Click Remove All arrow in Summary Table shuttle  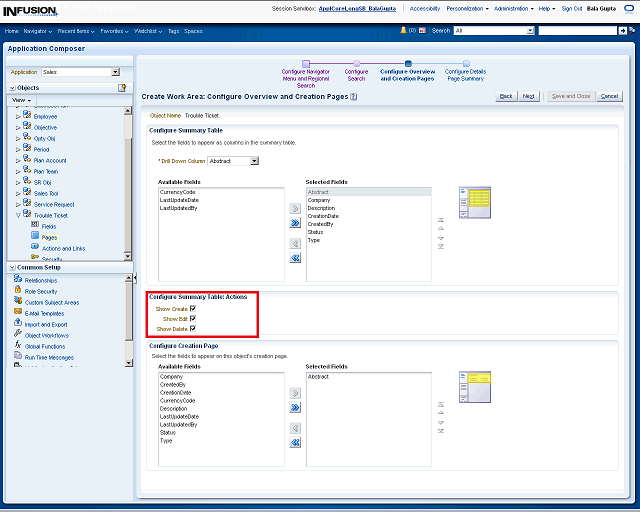(295, 258)
